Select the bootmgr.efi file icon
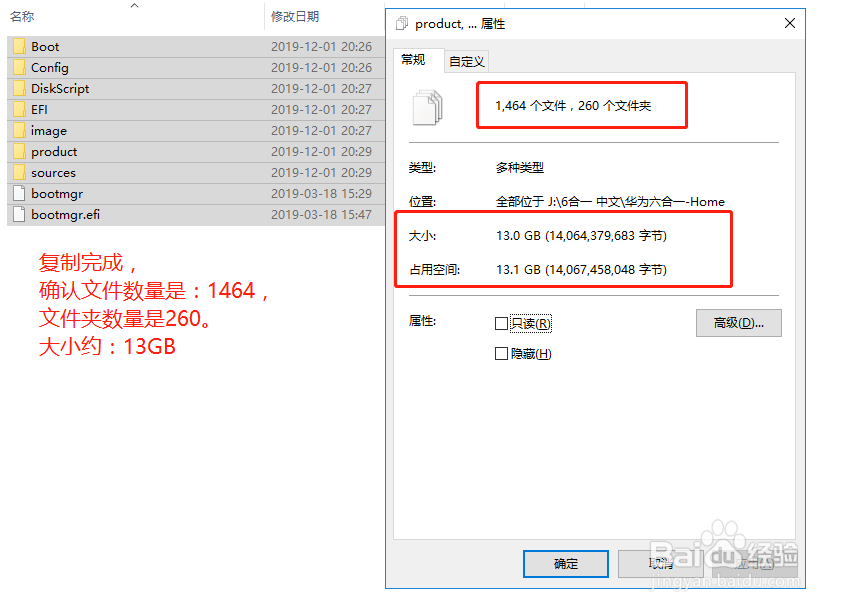Screen dimensions: 847x610 pos(19,214)
